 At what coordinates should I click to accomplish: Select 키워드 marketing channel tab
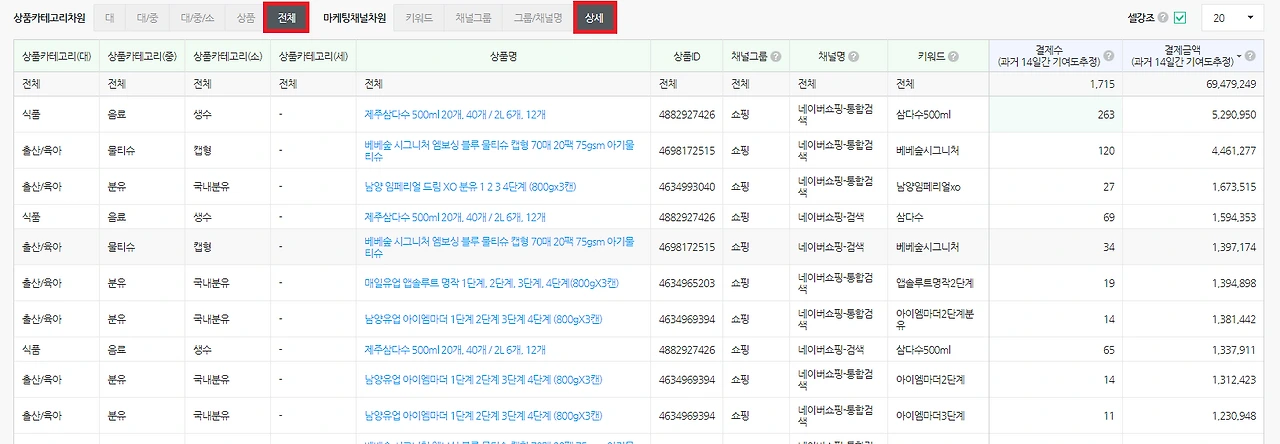point(419,18)
